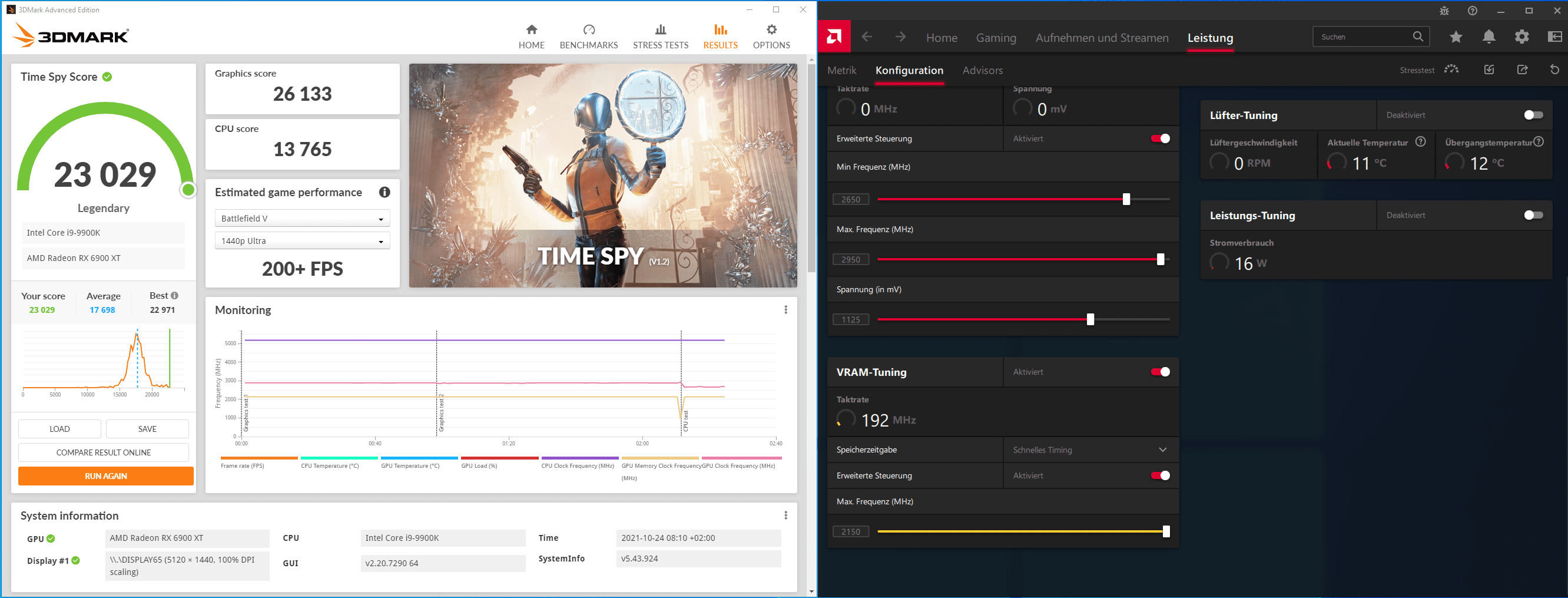Image resolution: width=1568 pixels, height=598 pixels.
Task: Open the 1440p Ultra preset dropdown
Action: coord(303,241)
